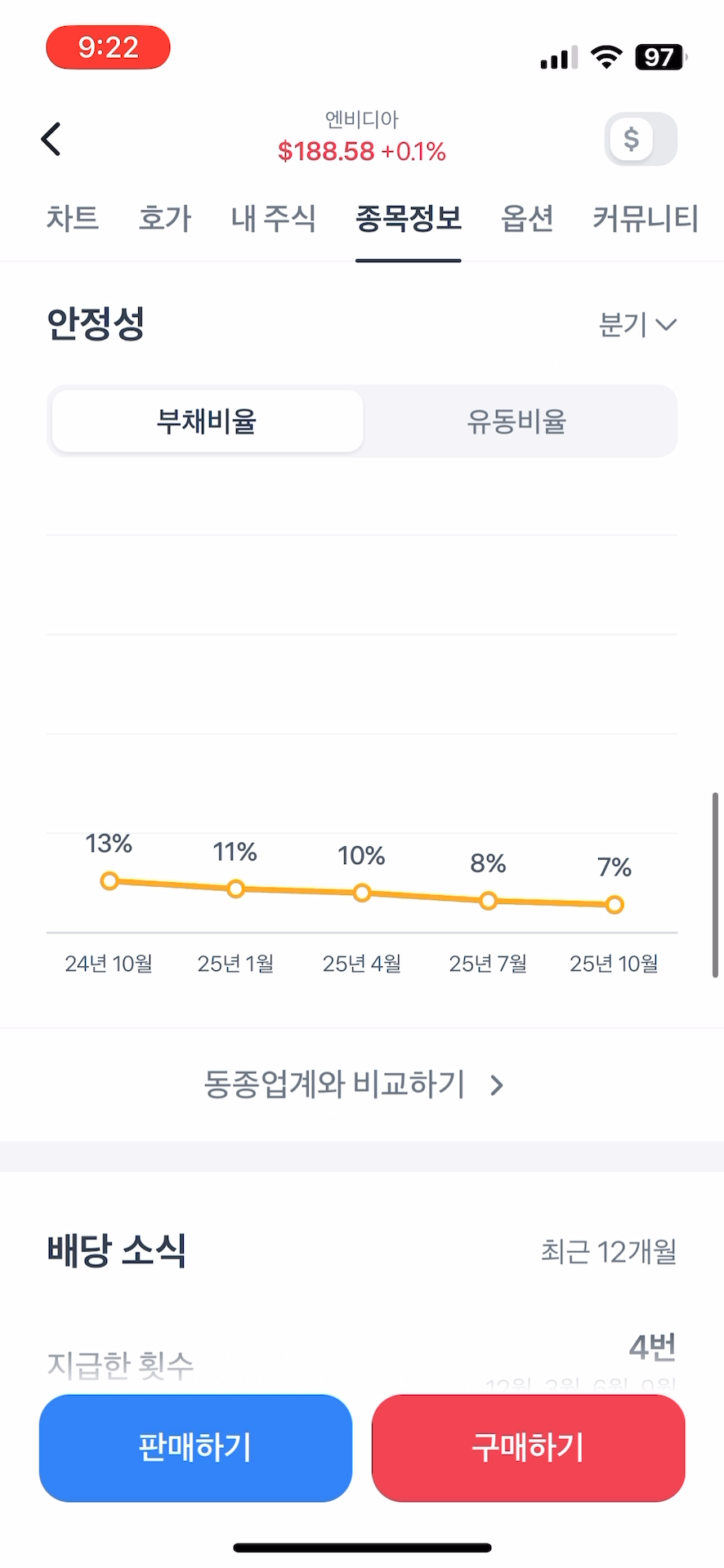The height and width of the screenshot is (1568, 724).
Task: Toggle the dollar currency switch
Action: pos(641,139)
